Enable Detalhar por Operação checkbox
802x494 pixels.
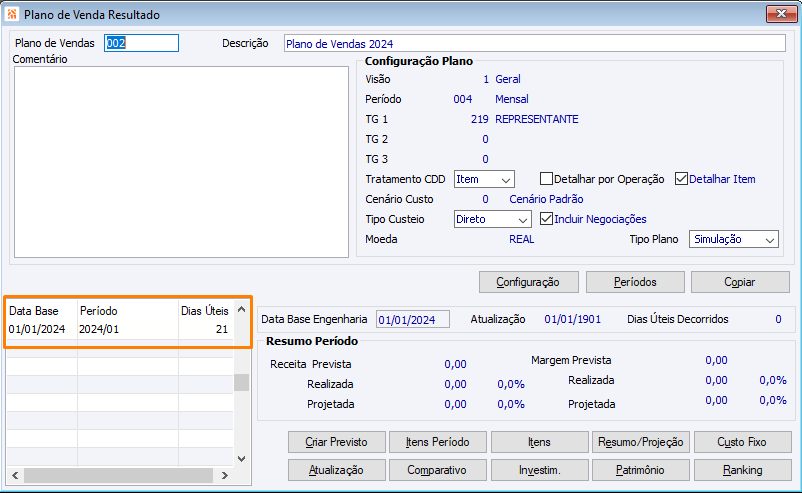point(547,179)
